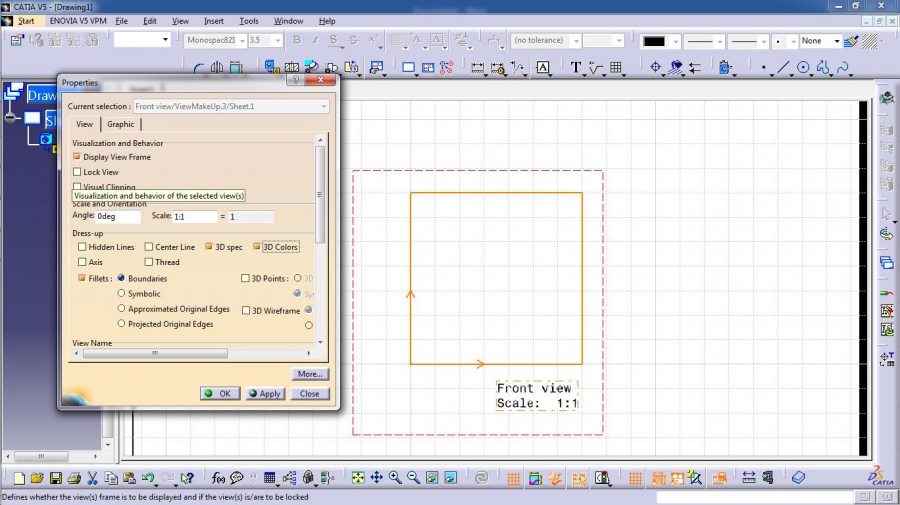Viewport: 900px width, 505px height.
Task: Open the first line type dropdown after color
Action: point(719,41)
